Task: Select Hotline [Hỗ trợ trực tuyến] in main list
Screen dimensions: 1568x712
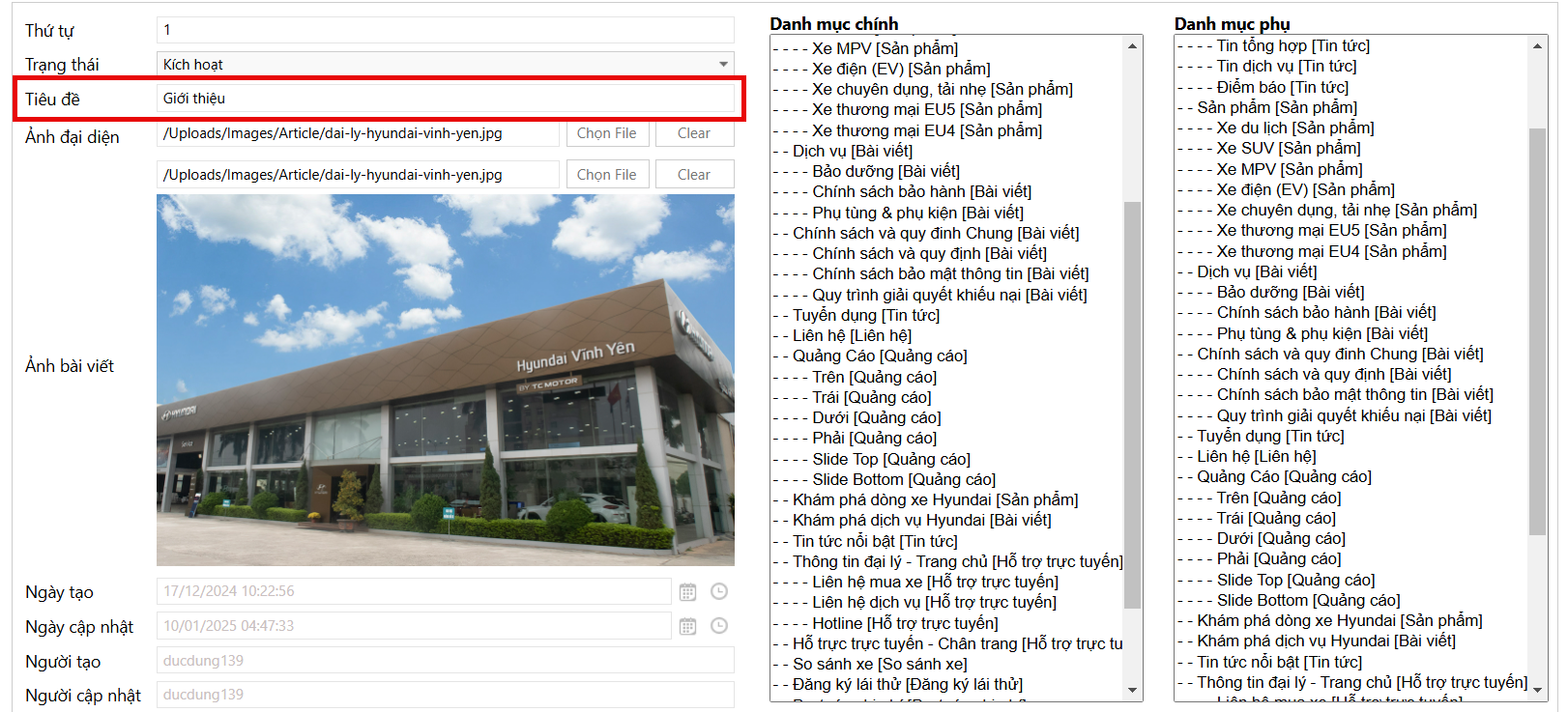Action: [x=904, y=623]
